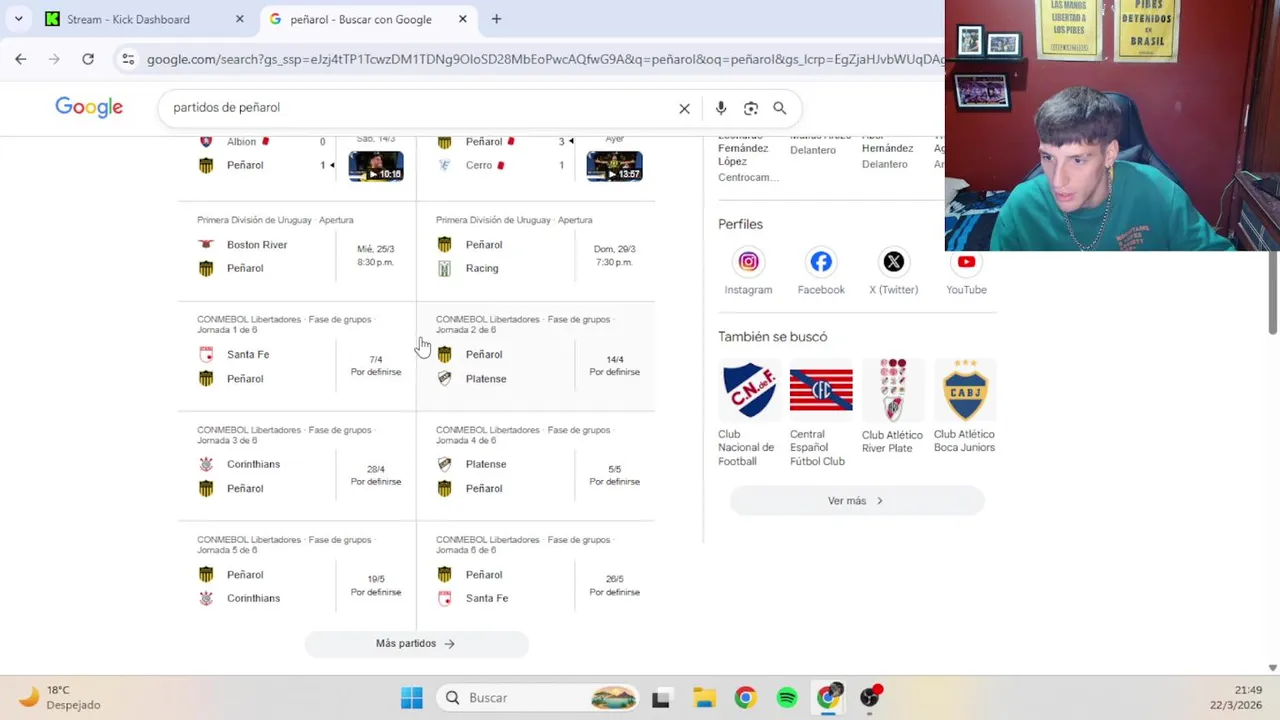
Task: Clear the search box text
Action: [684, 108]
